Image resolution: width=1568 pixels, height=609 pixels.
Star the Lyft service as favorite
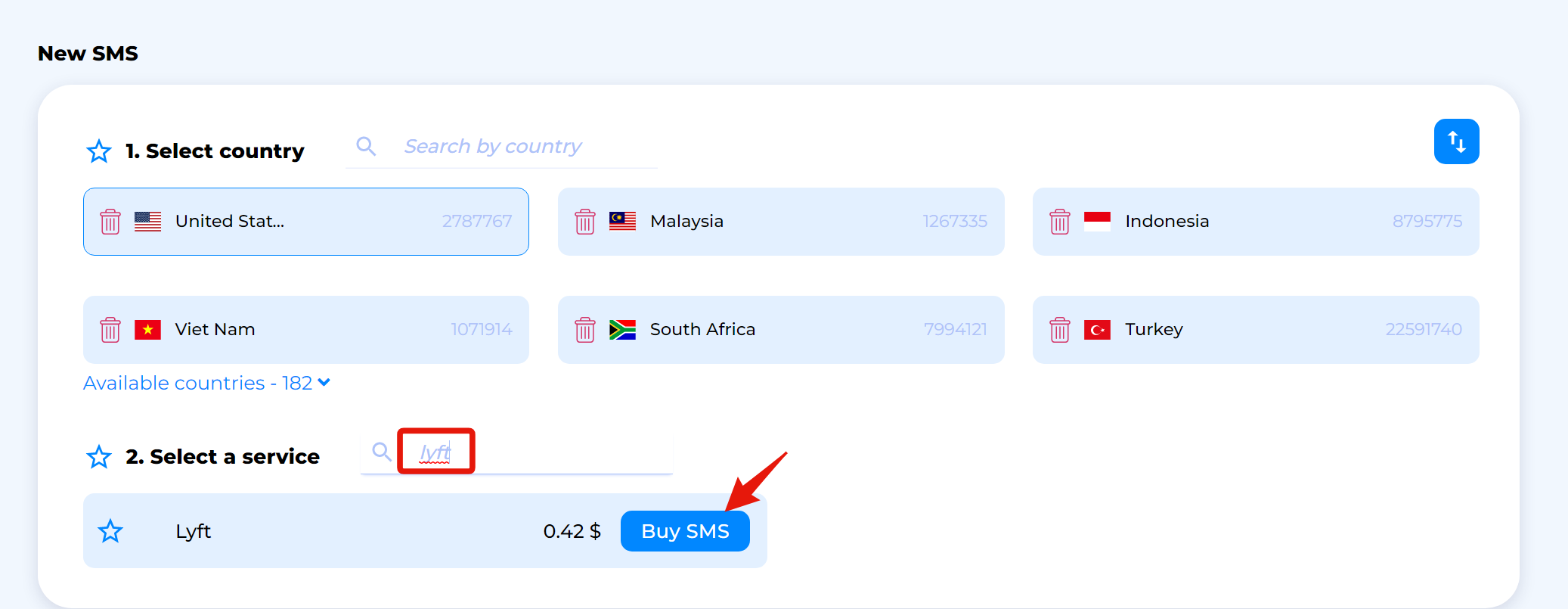point(110,531)
